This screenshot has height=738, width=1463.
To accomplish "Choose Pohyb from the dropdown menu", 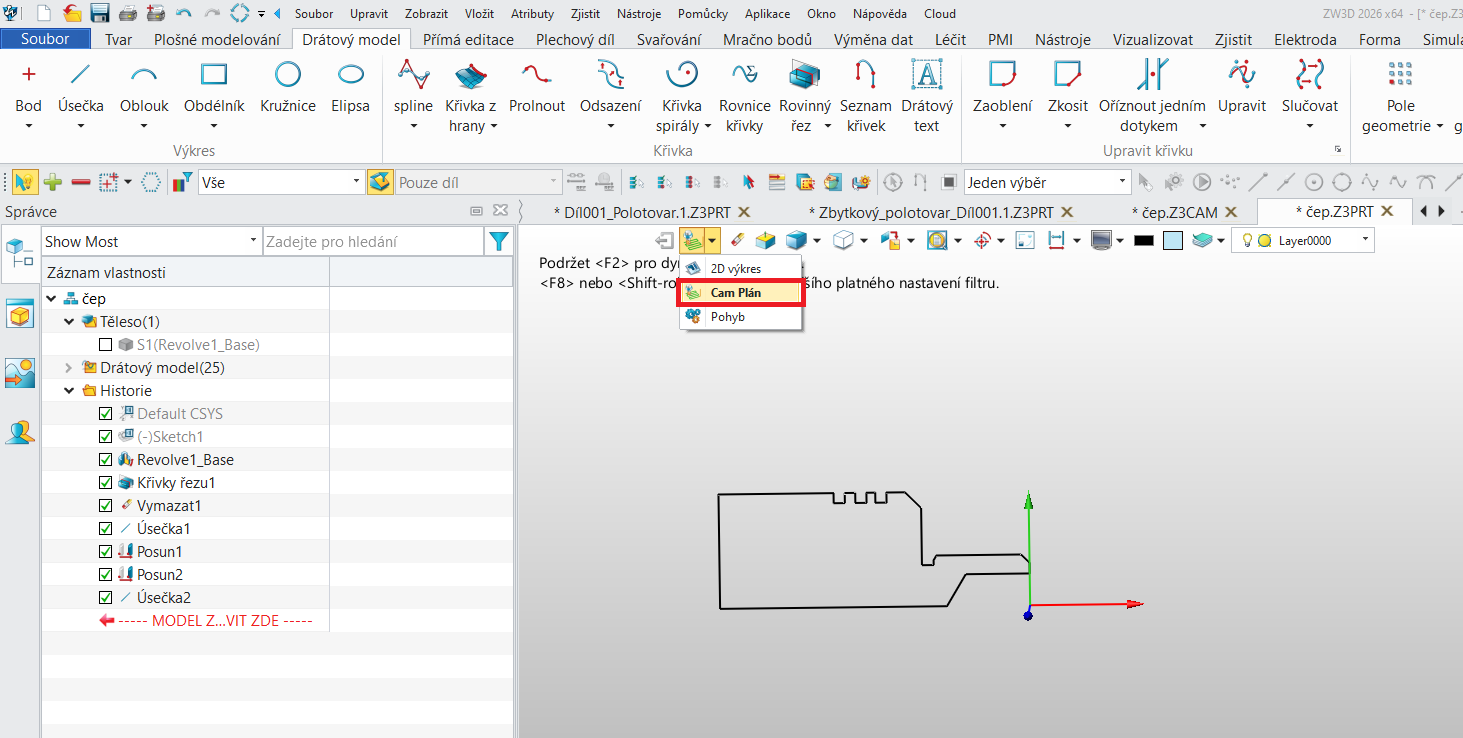I will click(x=741, y=317).
